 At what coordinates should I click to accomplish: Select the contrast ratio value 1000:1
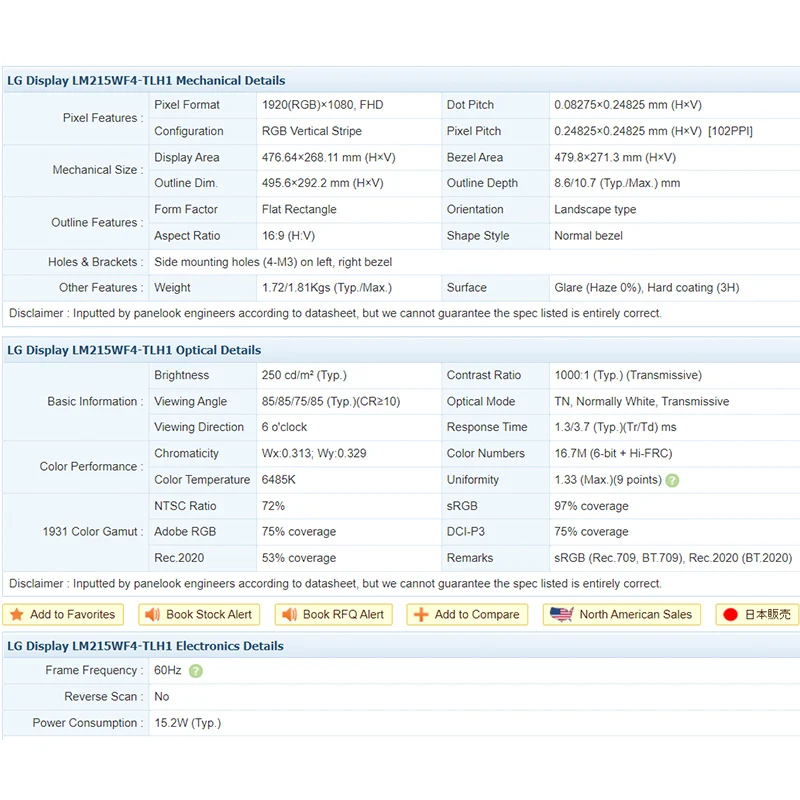tap(628, 375)
